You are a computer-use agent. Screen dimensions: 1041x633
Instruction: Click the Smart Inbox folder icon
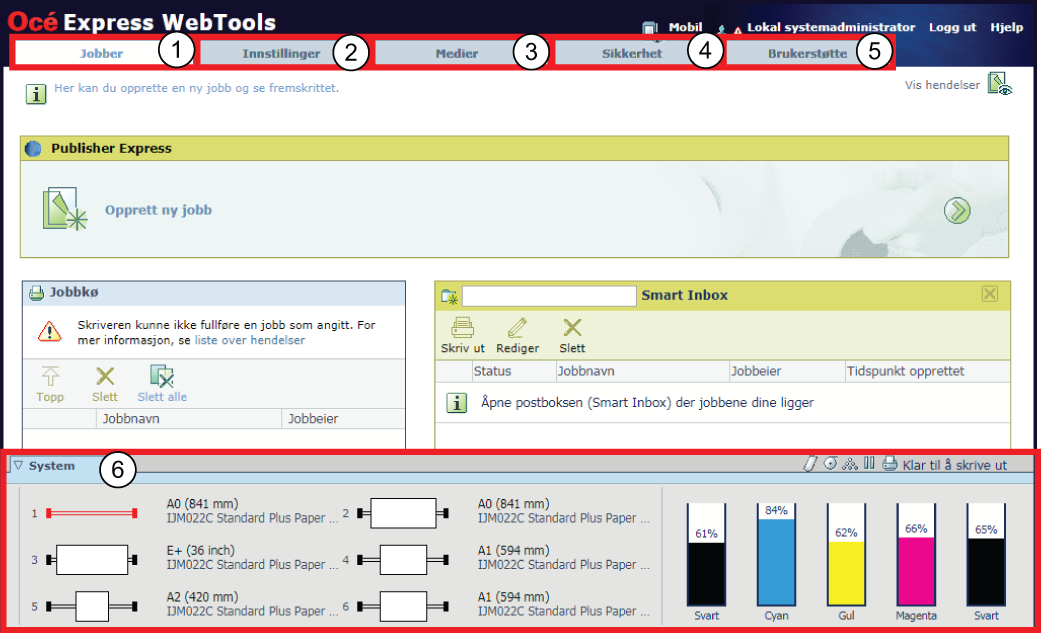449,297
